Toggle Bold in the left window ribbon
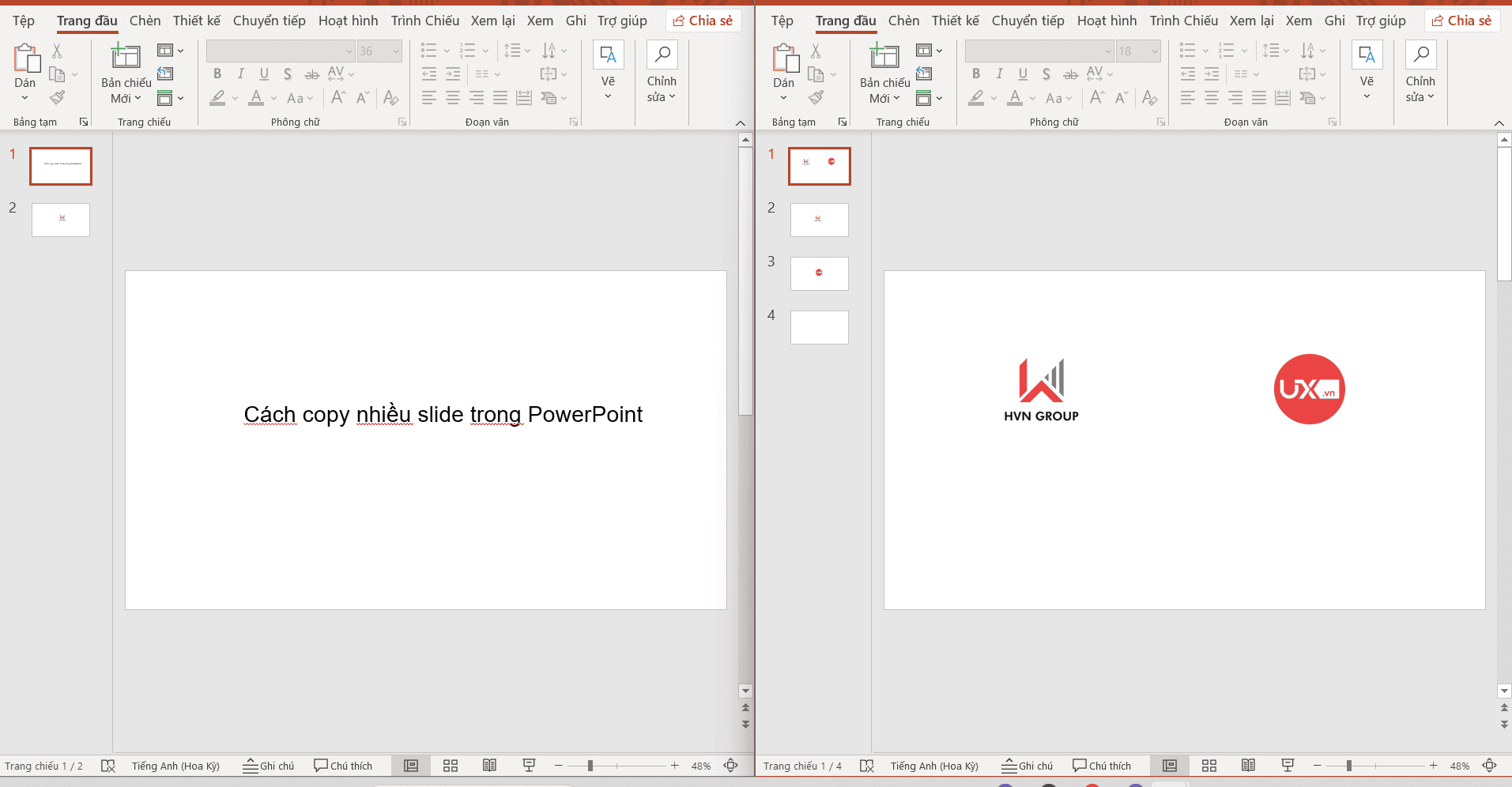This screenshot has height=787, width=1512. pyautogui.click(x=217, y=74)
